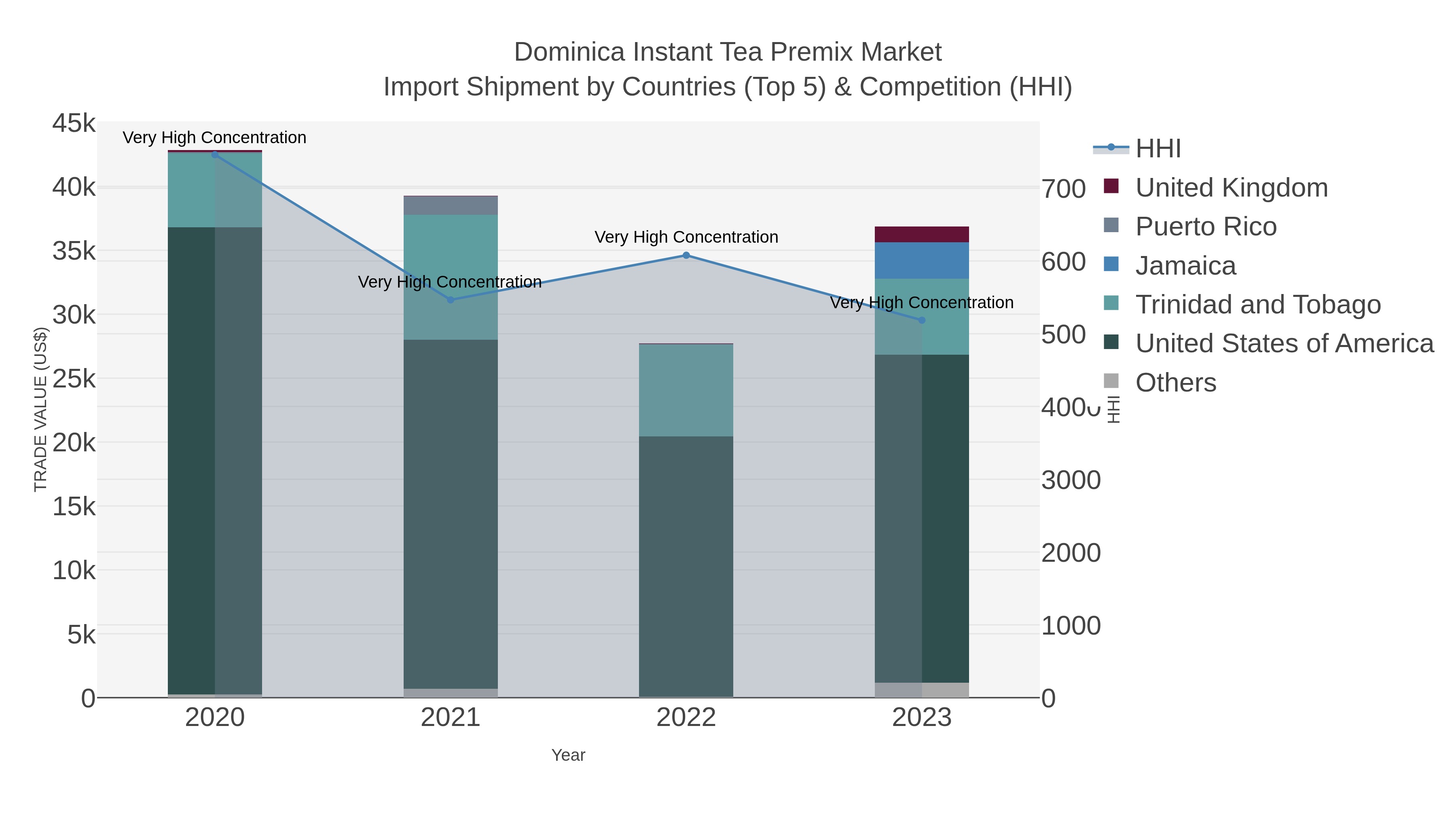Click the HHI line marker icon in legend
The height and width of the screenshot is (819, 1456).
pyautogui.click(x=1111, y=148)
